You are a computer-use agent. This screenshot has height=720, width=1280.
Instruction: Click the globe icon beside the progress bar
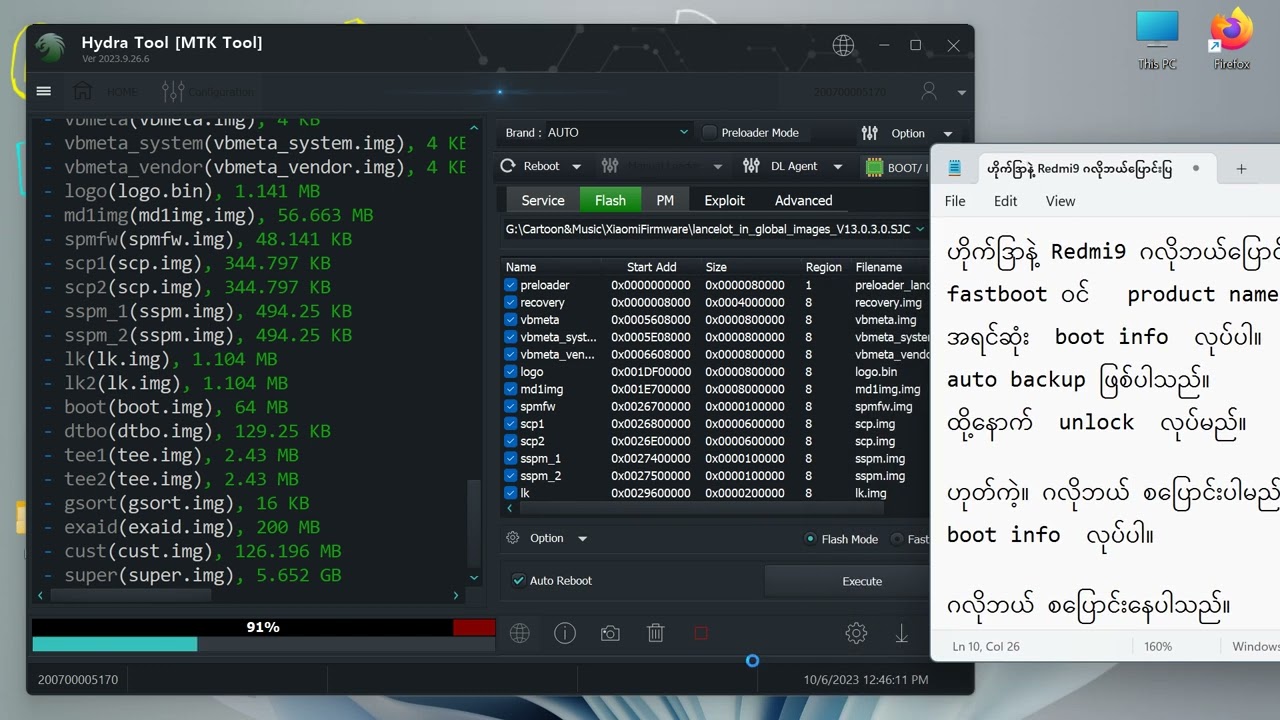tap(519, 633)
